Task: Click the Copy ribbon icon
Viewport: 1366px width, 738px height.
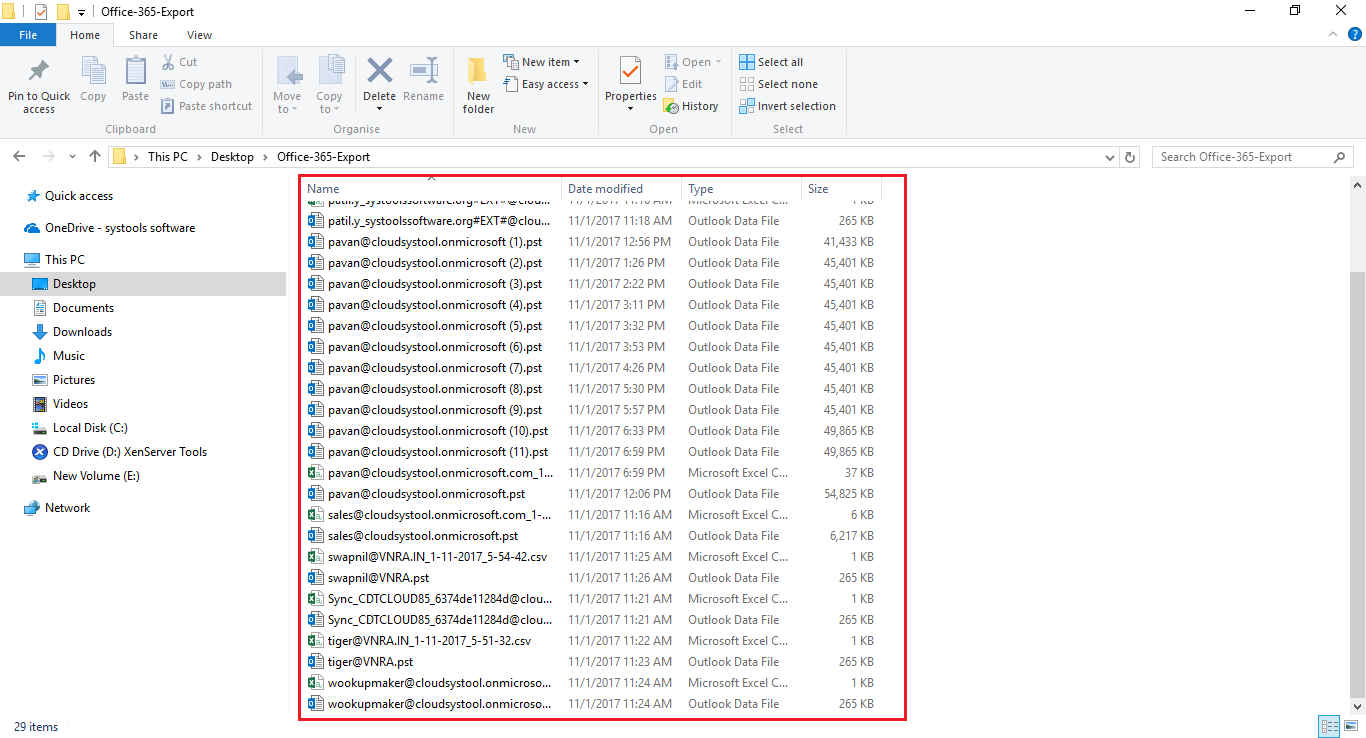Action: click(x=93, y=72)
